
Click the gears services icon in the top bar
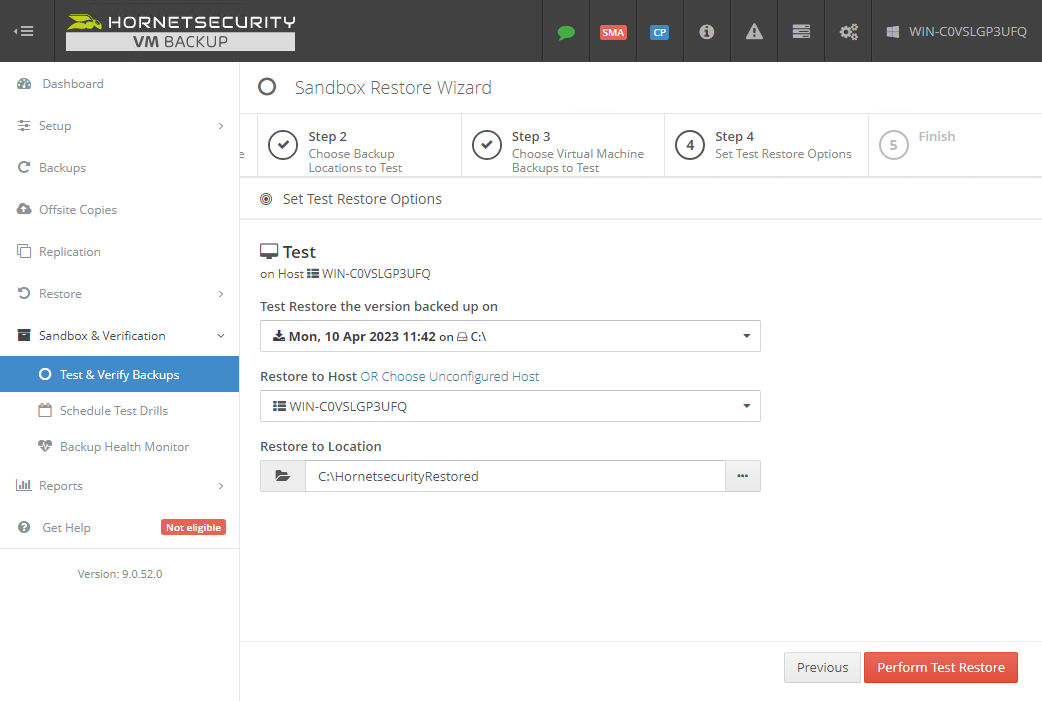click(848, 31)
